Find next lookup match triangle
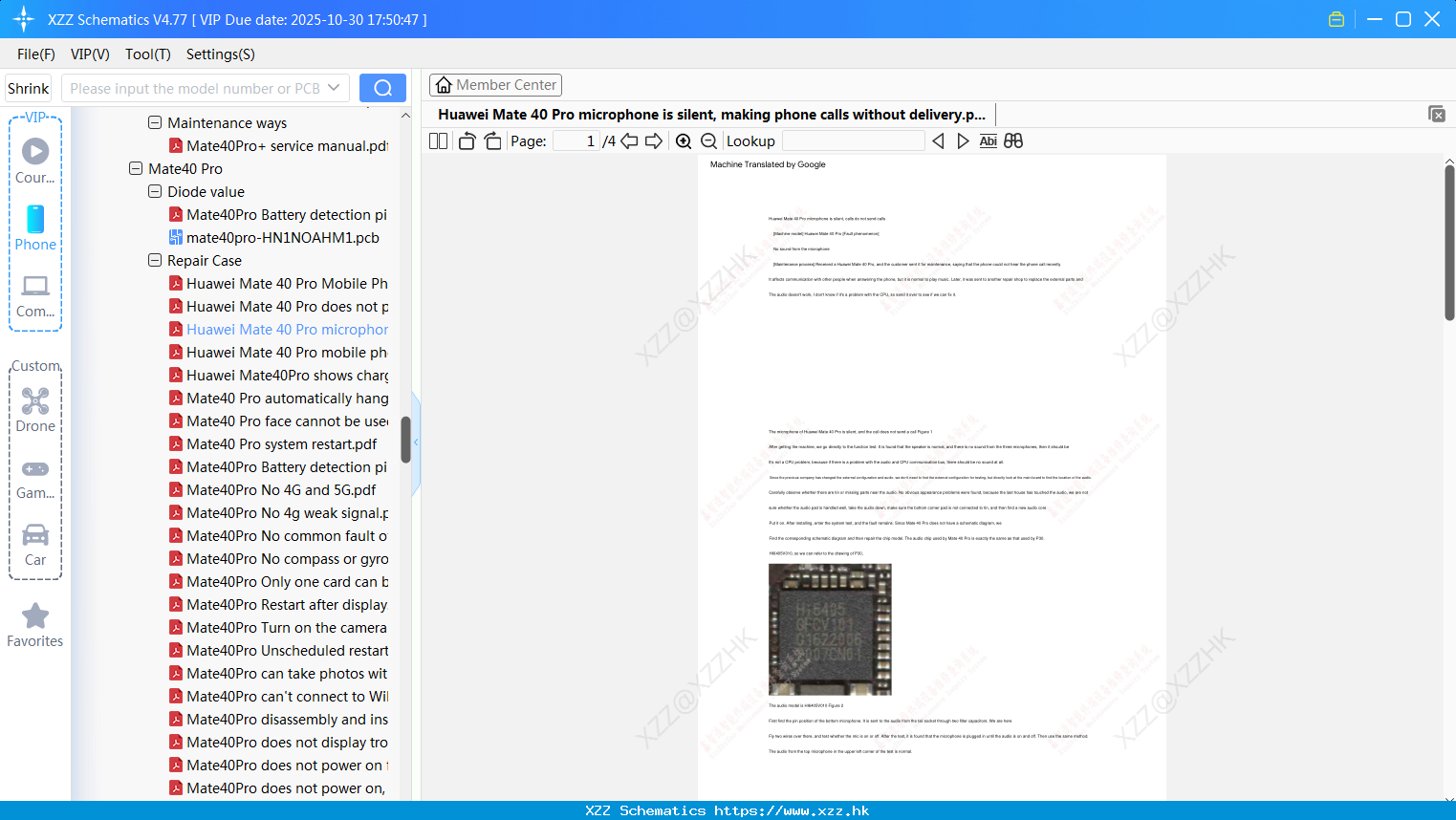The height and width of the screenshot is (820, 1456). pos(963,141)
